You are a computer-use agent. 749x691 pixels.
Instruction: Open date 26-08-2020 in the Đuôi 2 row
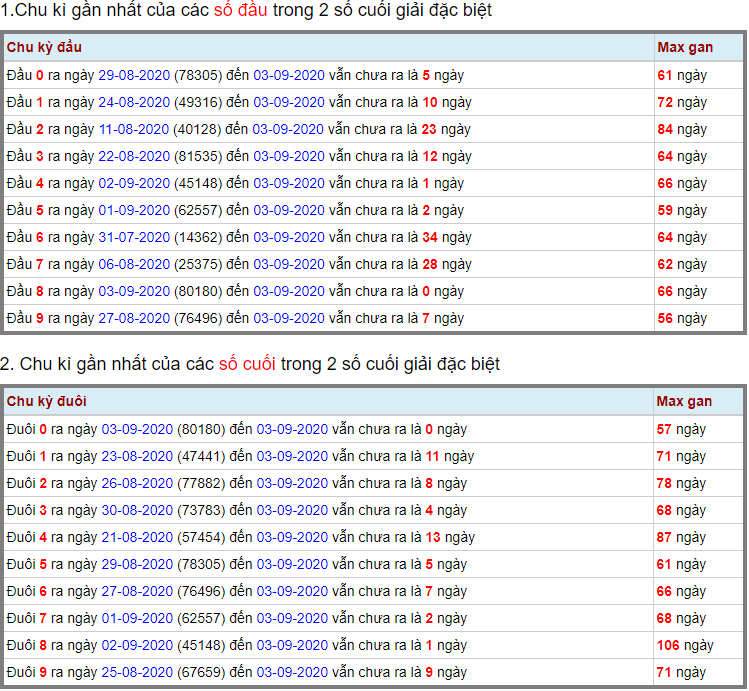coord(137,483)
